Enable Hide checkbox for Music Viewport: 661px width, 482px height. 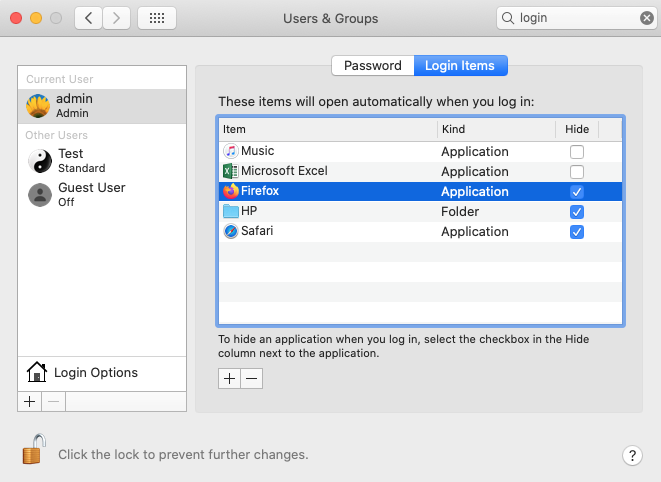click(576, 152)
